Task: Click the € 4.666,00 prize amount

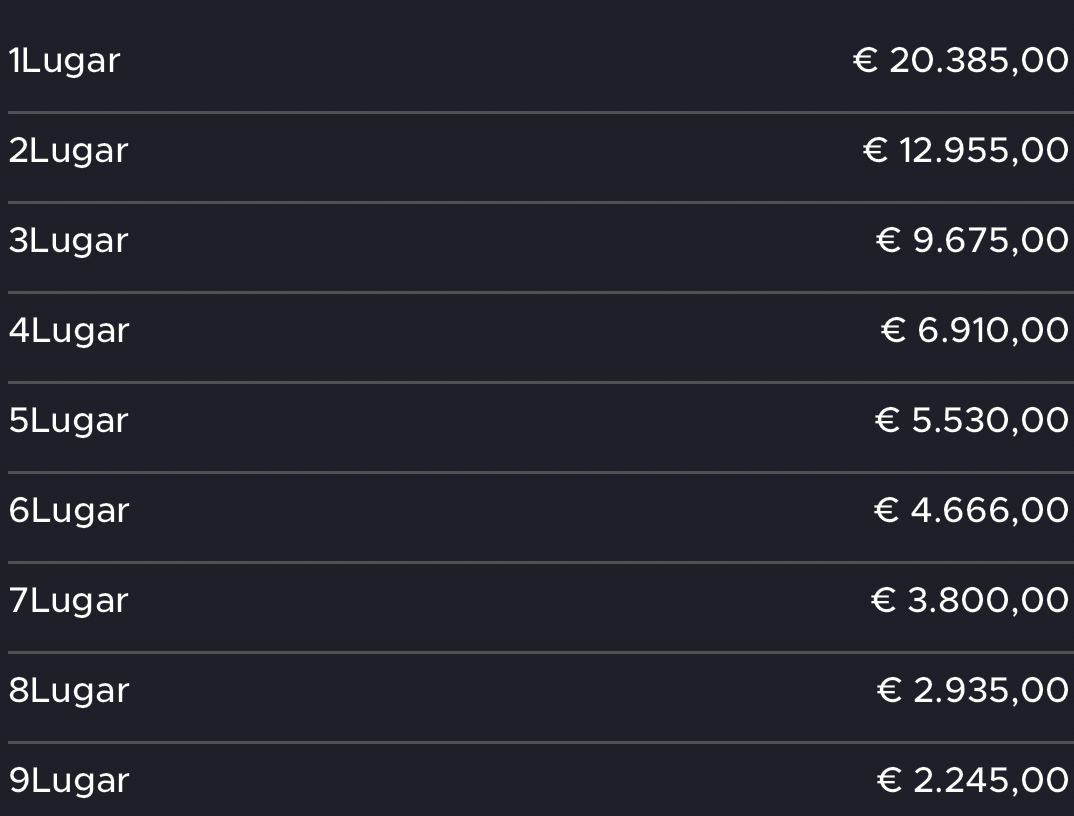Action: click(x=971, y=510)
